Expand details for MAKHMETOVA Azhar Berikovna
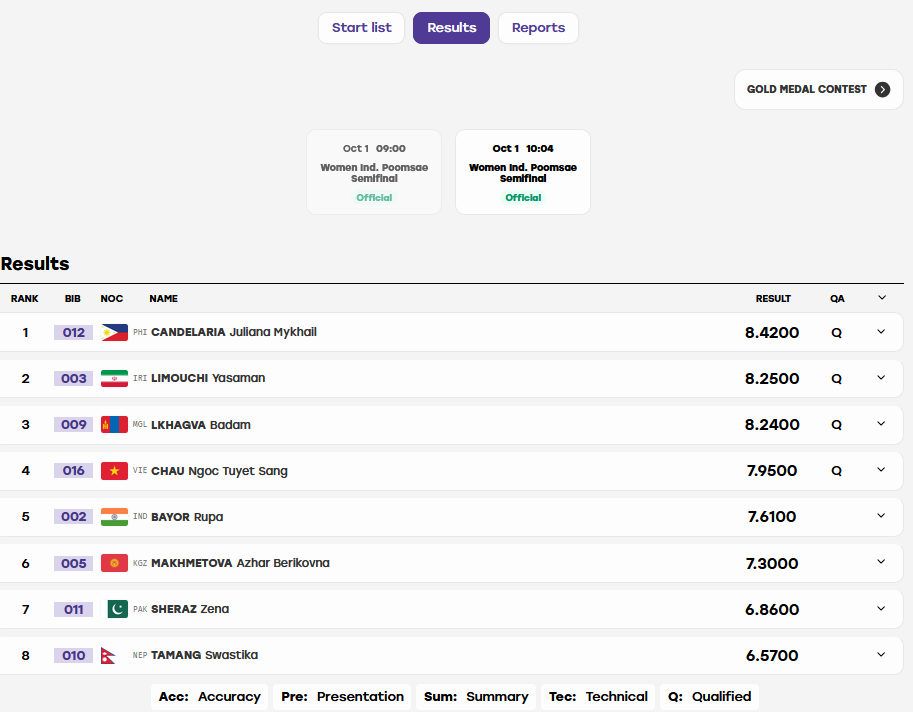 click(x=881, y=562)
